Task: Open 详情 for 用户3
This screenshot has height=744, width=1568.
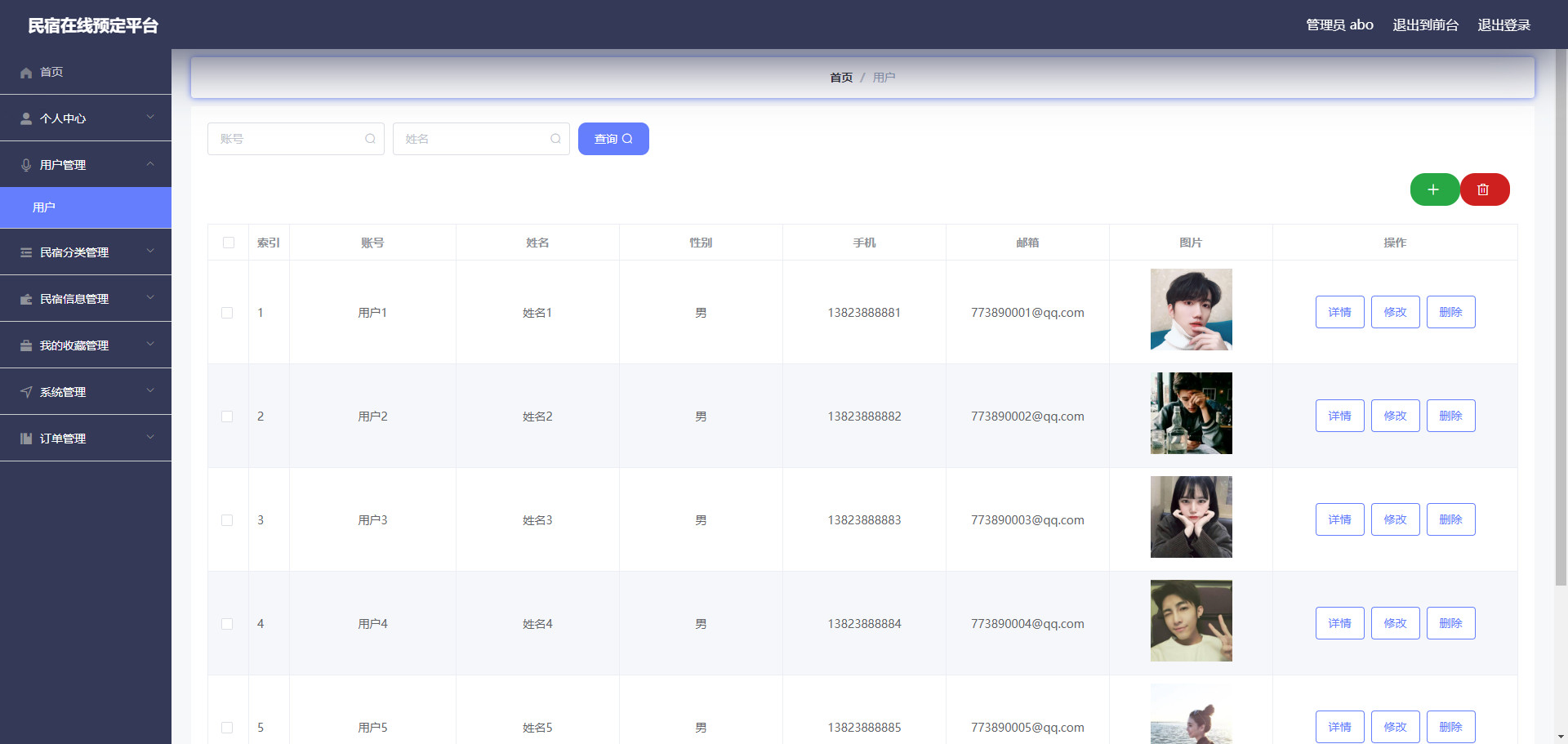Action: [x=1340, y=519]
